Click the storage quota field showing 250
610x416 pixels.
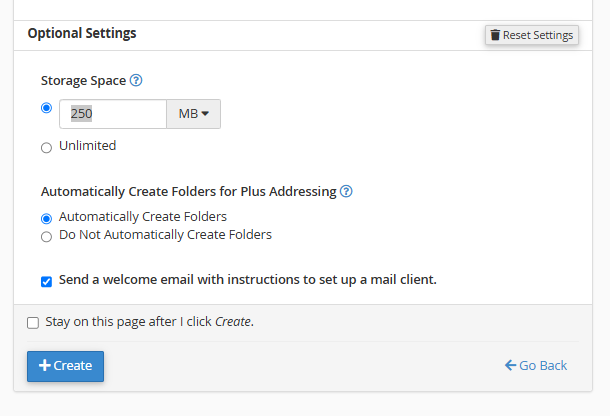tap(113, 114)
